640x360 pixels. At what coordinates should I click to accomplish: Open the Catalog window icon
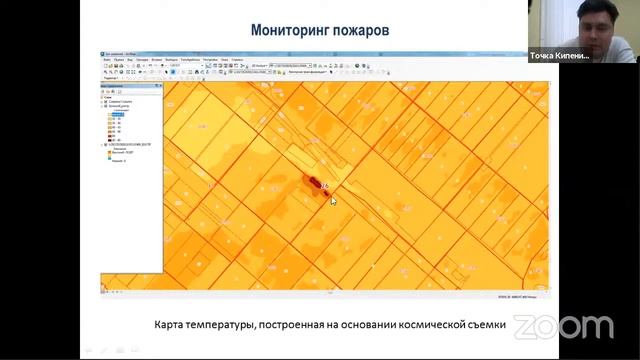220,66
